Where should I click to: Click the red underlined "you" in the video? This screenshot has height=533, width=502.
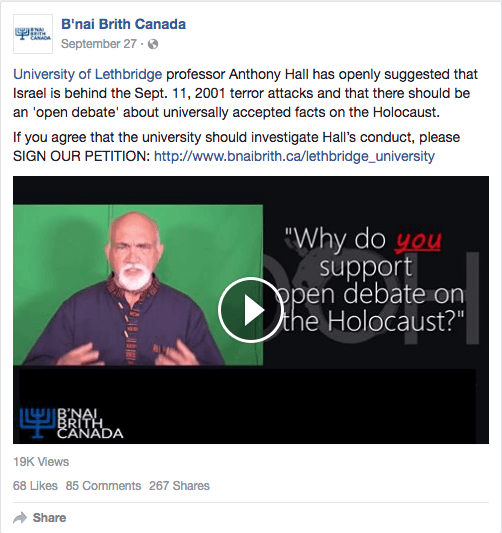(418, 240)
